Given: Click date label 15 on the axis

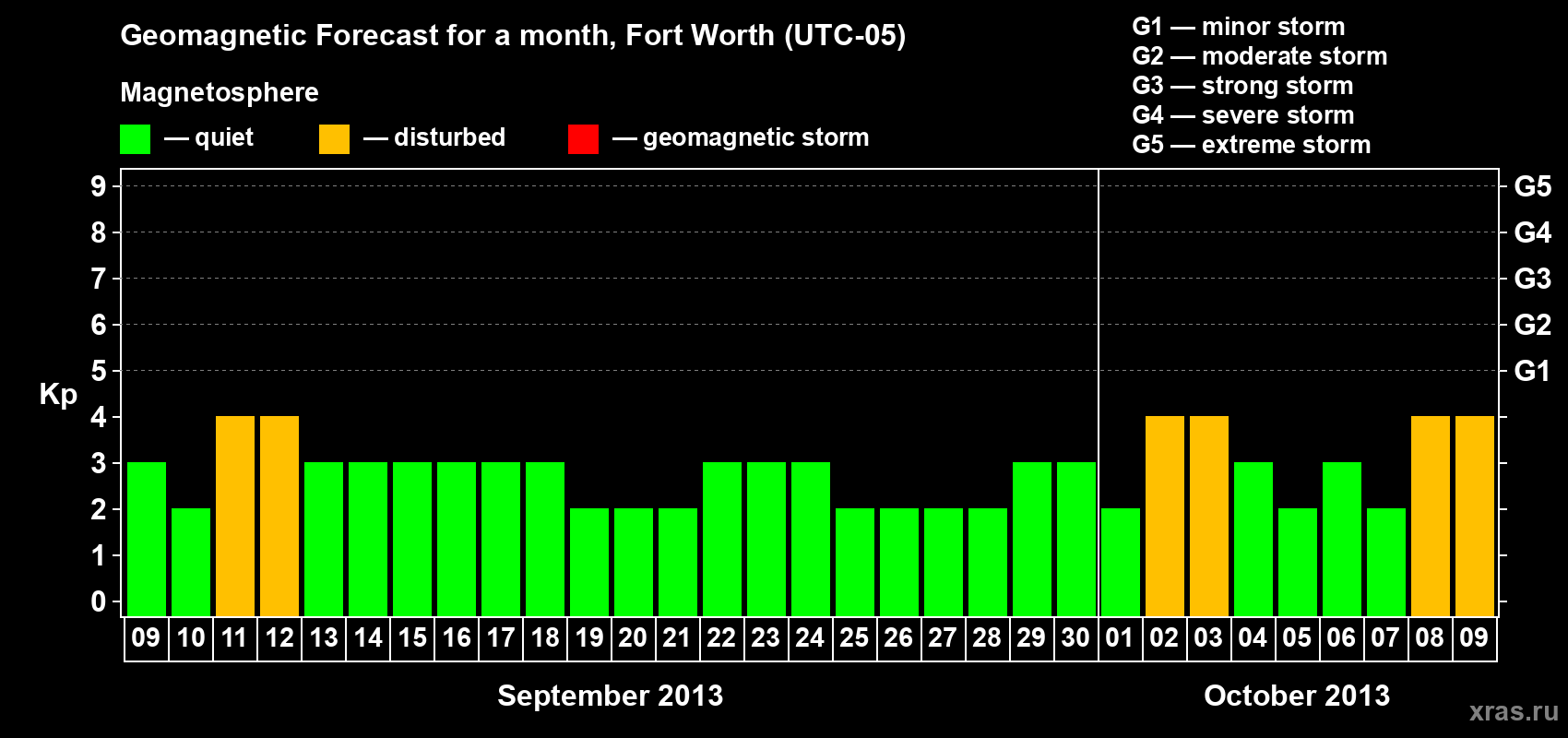Looking at the screenshot, I should tap(412, 638).
